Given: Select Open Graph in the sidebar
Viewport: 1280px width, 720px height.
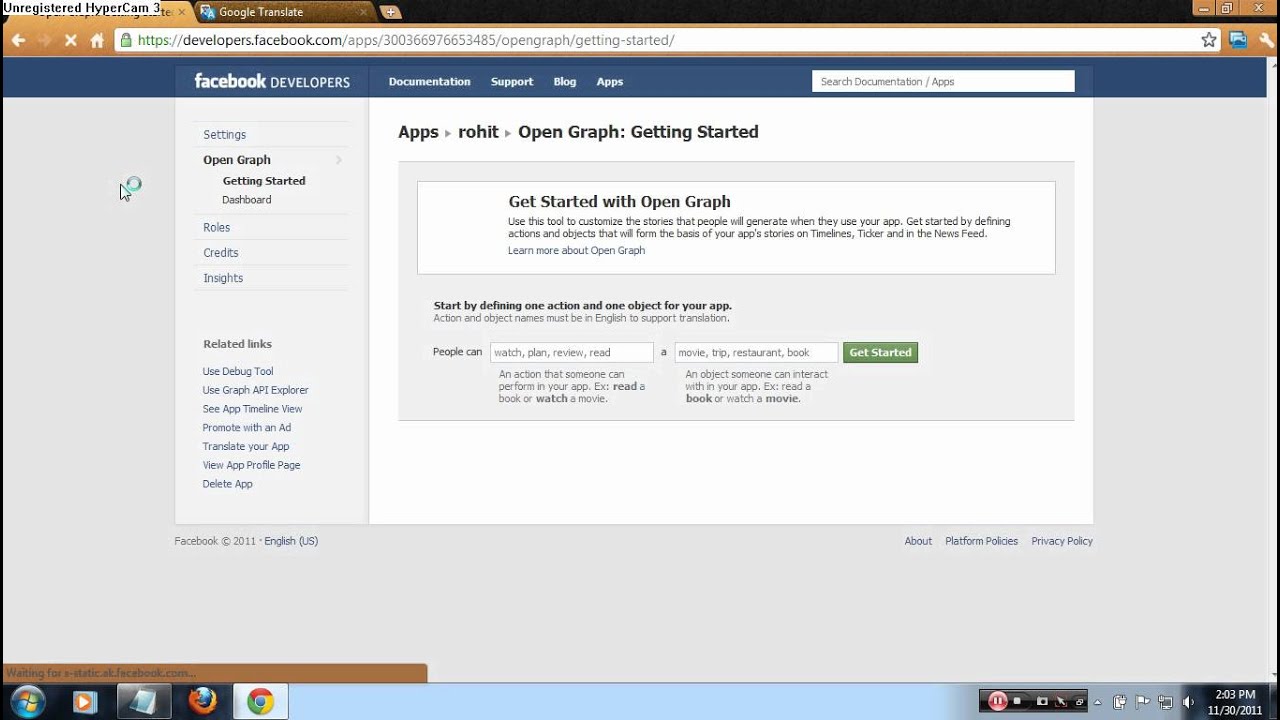Looking at the screenshot, I should pos(237,160).
